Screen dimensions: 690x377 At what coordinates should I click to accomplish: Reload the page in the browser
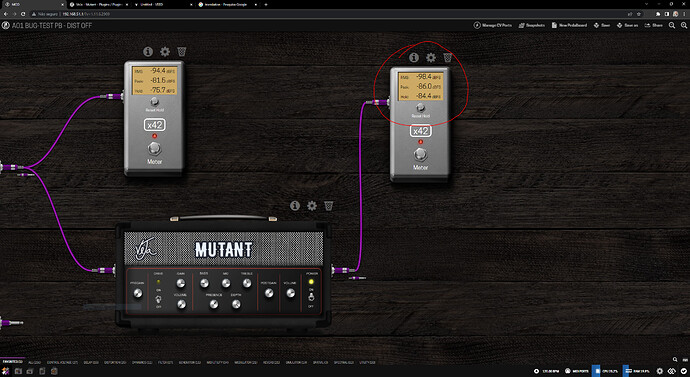(x=23, y=14)
